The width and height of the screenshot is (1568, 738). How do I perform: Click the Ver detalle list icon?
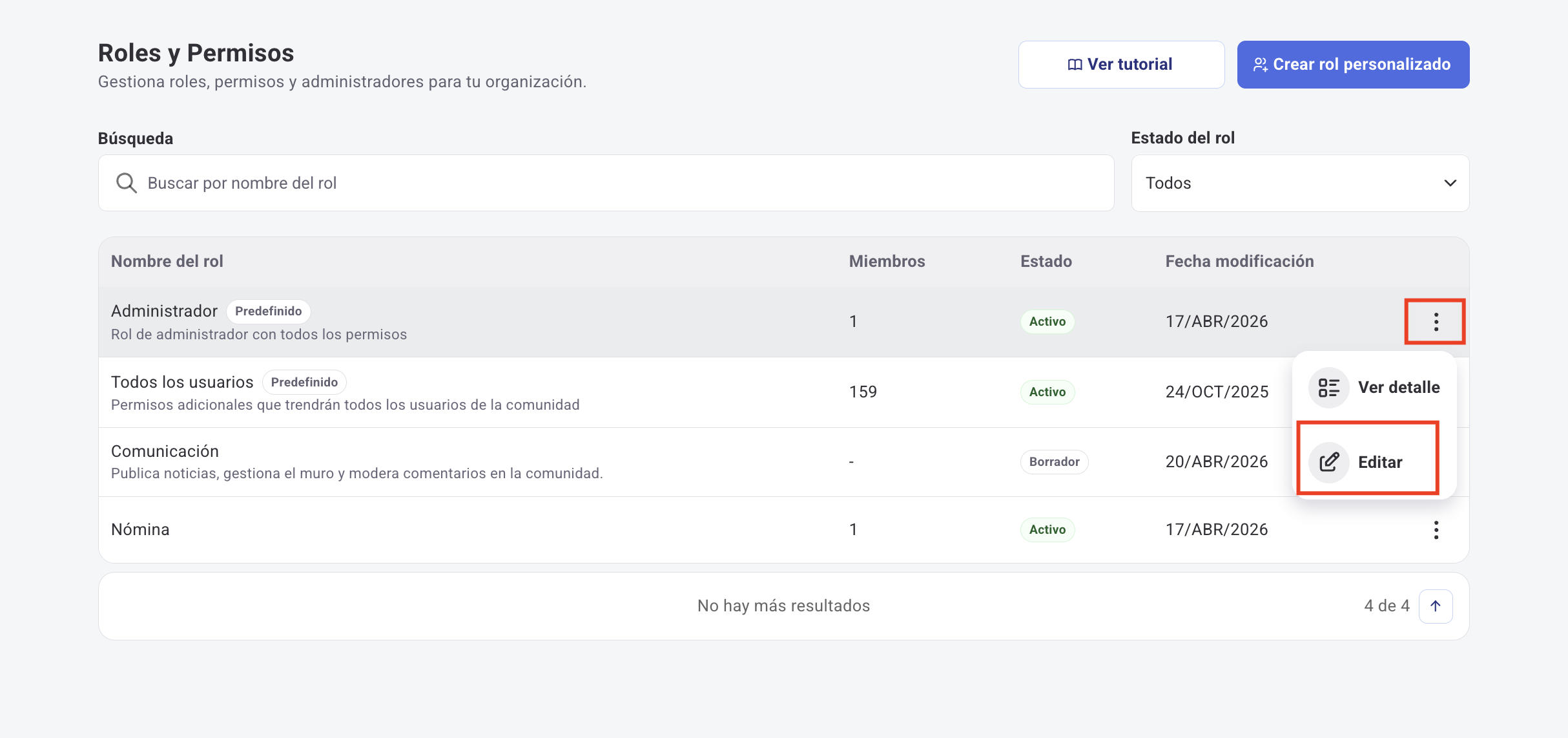click(1328, 388)
